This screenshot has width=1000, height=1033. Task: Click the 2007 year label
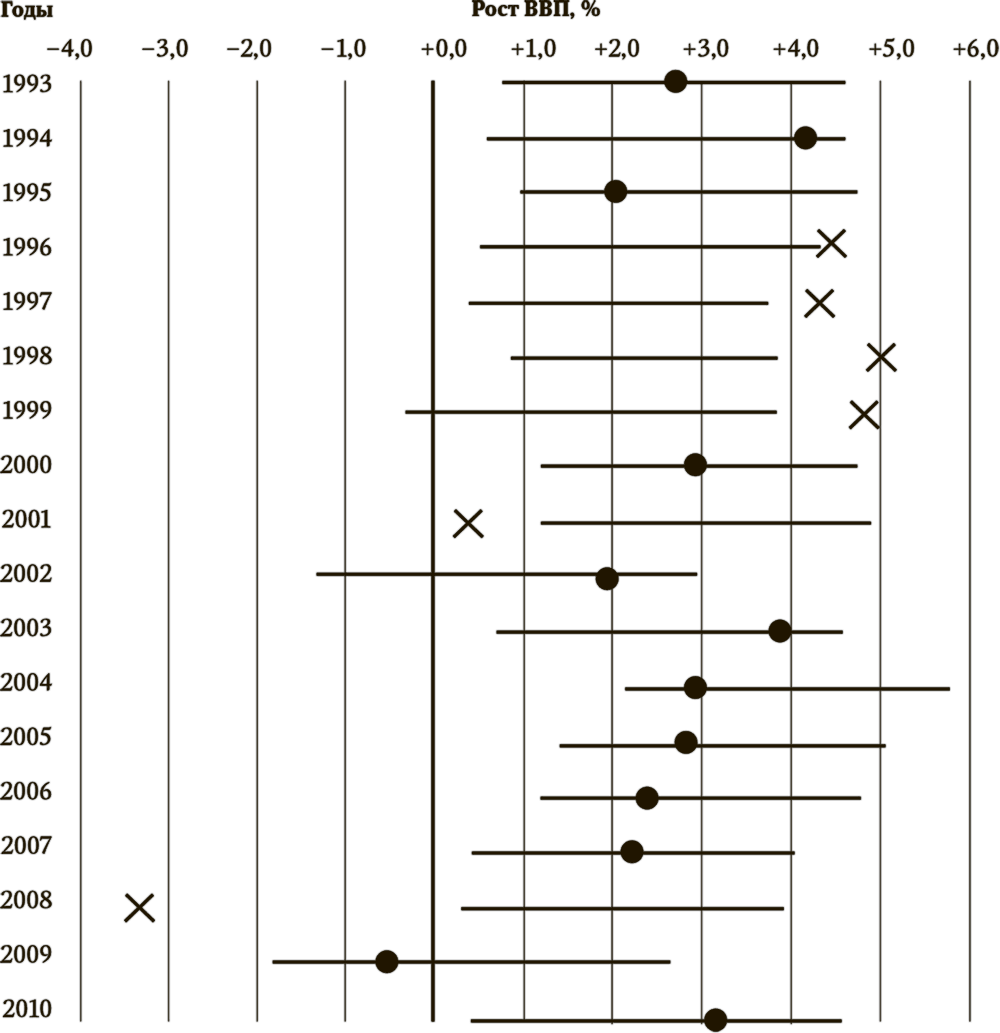click(x=26, y=845)
